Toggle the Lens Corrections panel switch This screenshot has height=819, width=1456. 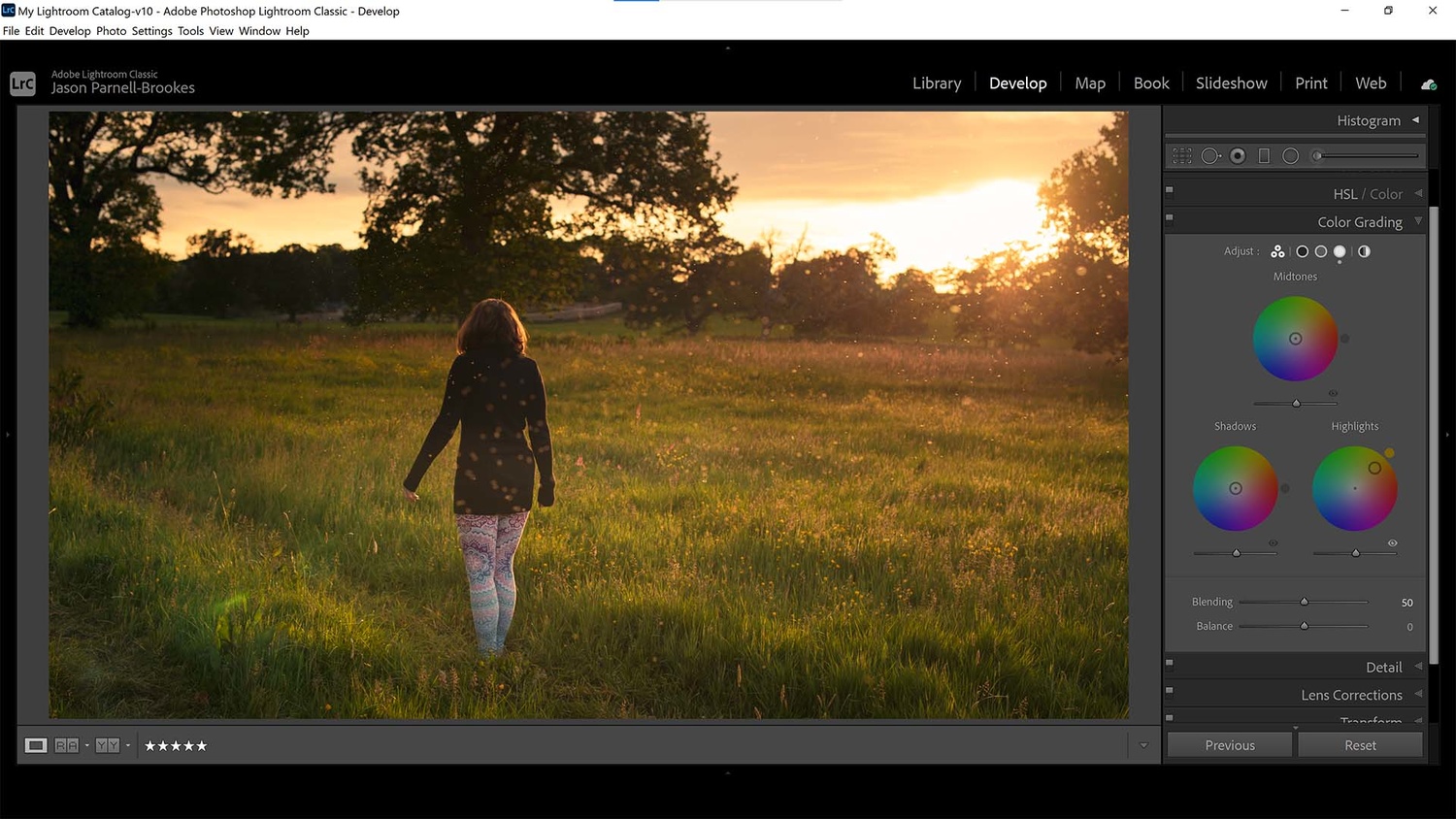(1170, 691)
